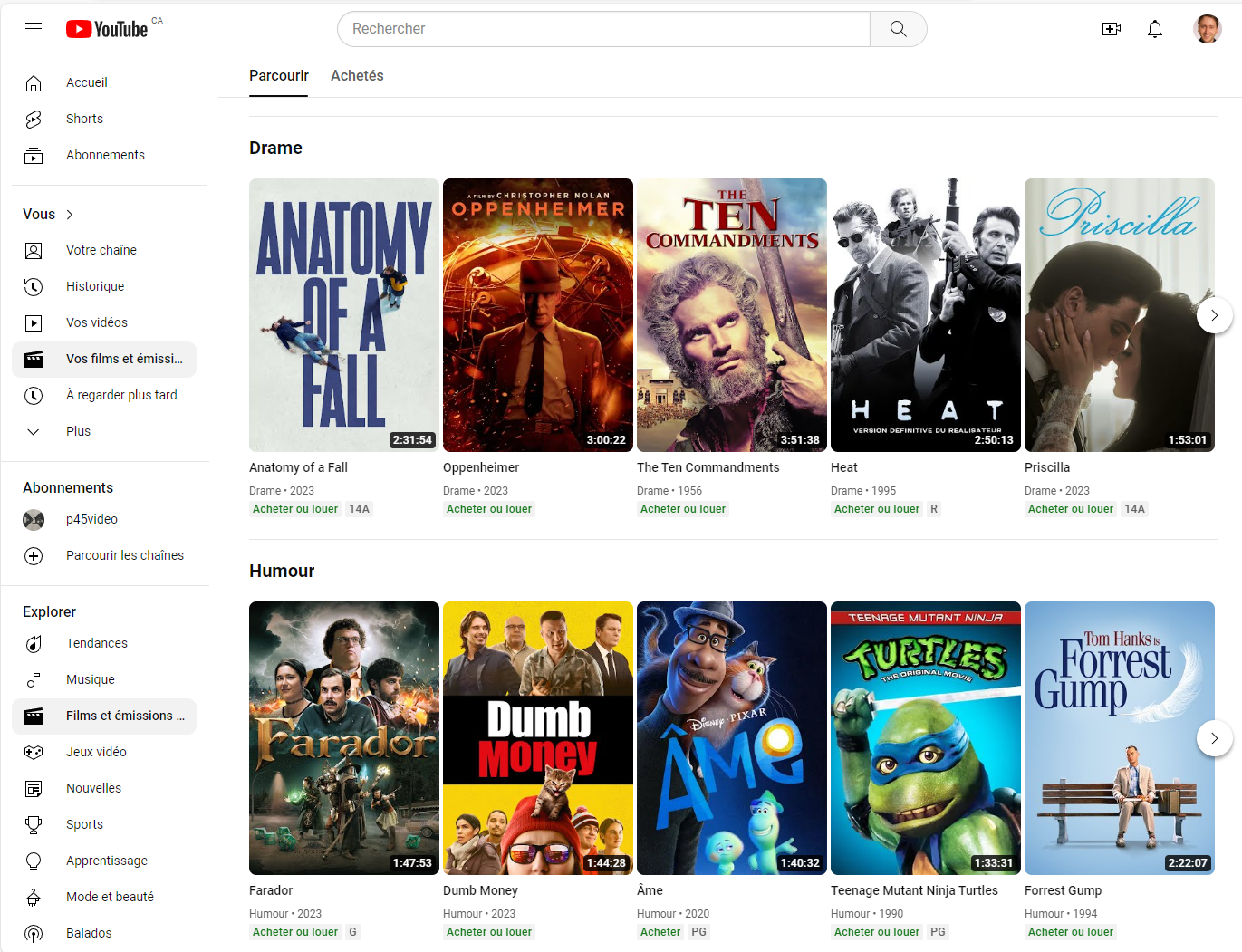
Task: Click the search magnifier button
Action: [x=898, y=29]
